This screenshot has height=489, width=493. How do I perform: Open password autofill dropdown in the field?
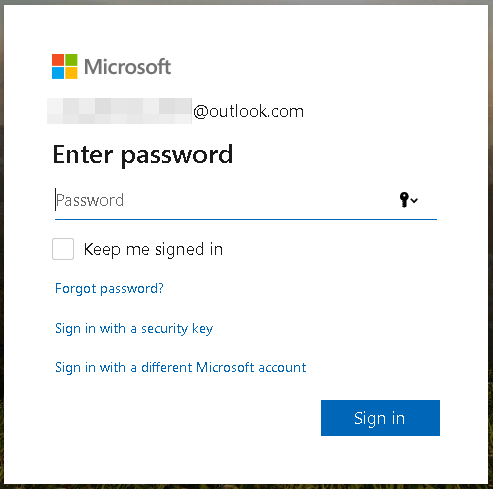[408, 200]
